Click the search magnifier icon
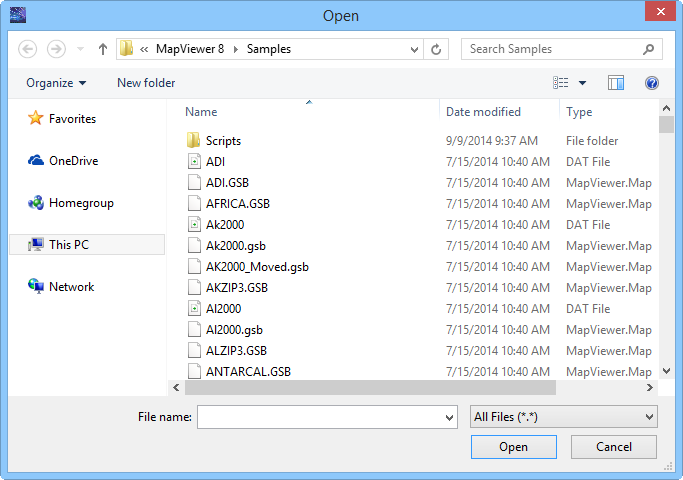The image size is (683, 480). (x=649, y=49)
